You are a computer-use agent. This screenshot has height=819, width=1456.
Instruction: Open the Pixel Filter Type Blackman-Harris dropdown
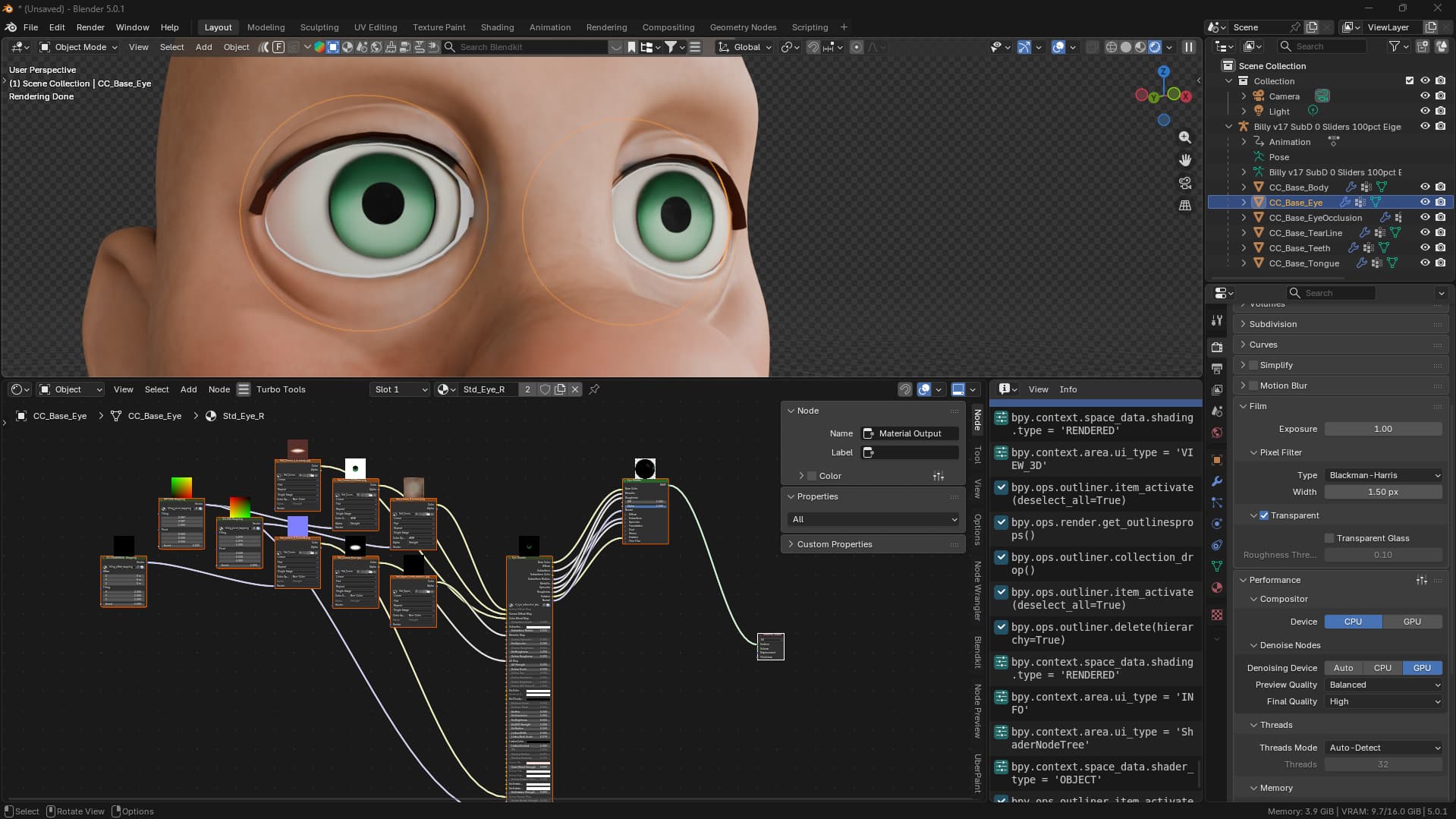1383,475
